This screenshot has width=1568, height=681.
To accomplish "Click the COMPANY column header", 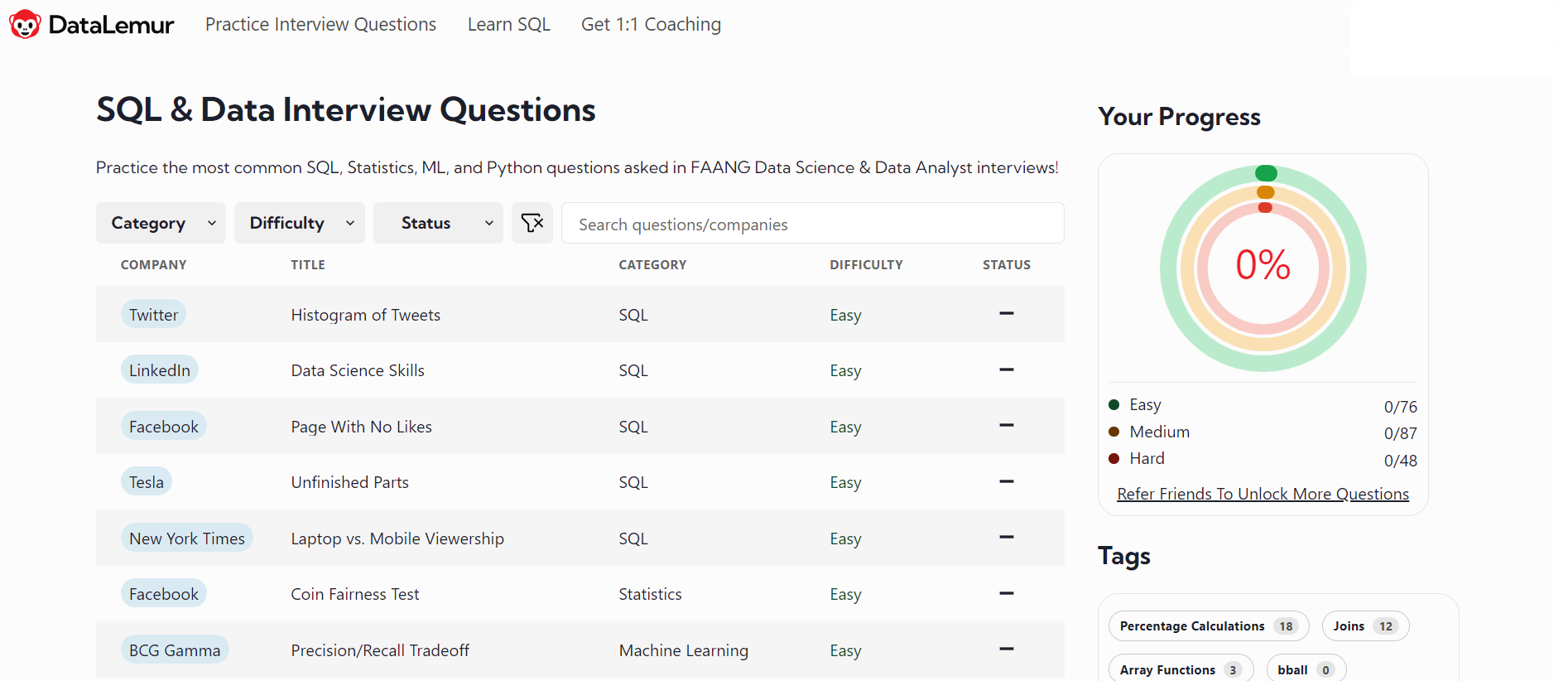I will pos(154,265).
